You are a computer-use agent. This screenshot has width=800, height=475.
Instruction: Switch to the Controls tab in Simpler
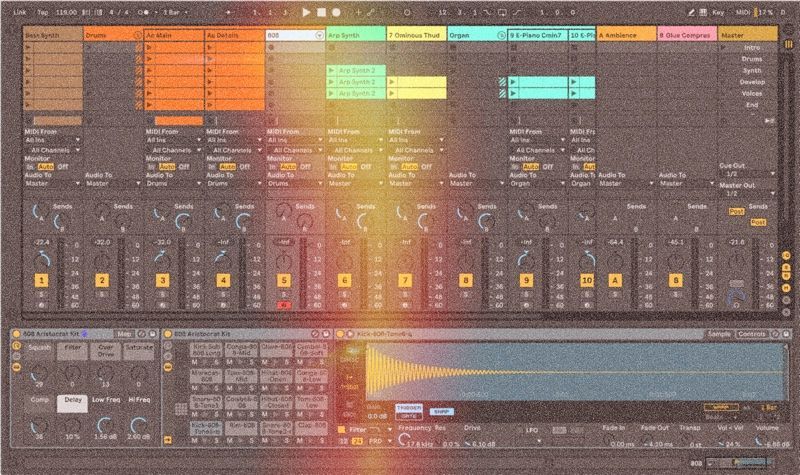[752, 334]
